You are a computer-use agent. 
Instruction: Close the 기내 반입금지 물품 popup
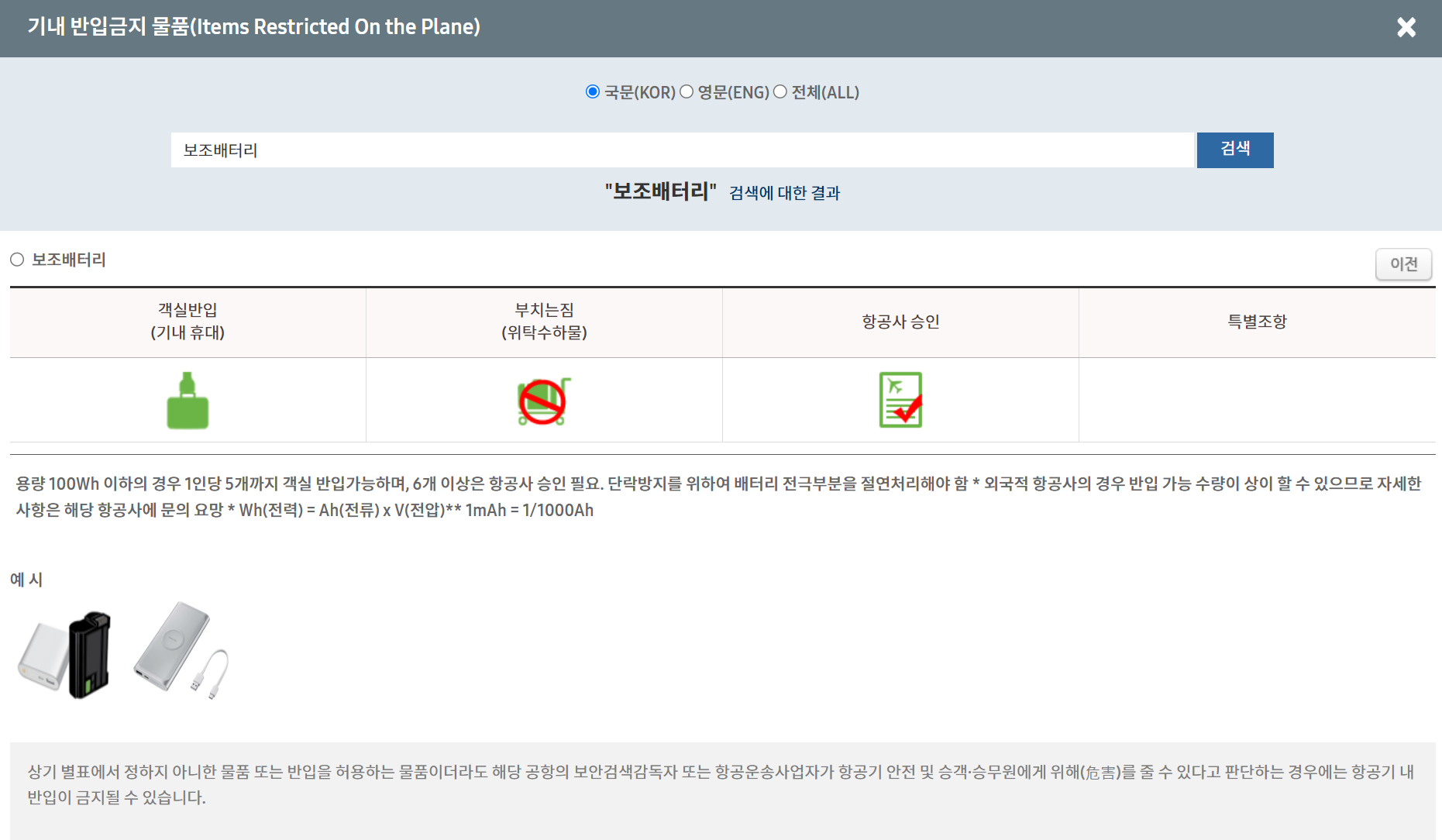tap(1407, 27)
